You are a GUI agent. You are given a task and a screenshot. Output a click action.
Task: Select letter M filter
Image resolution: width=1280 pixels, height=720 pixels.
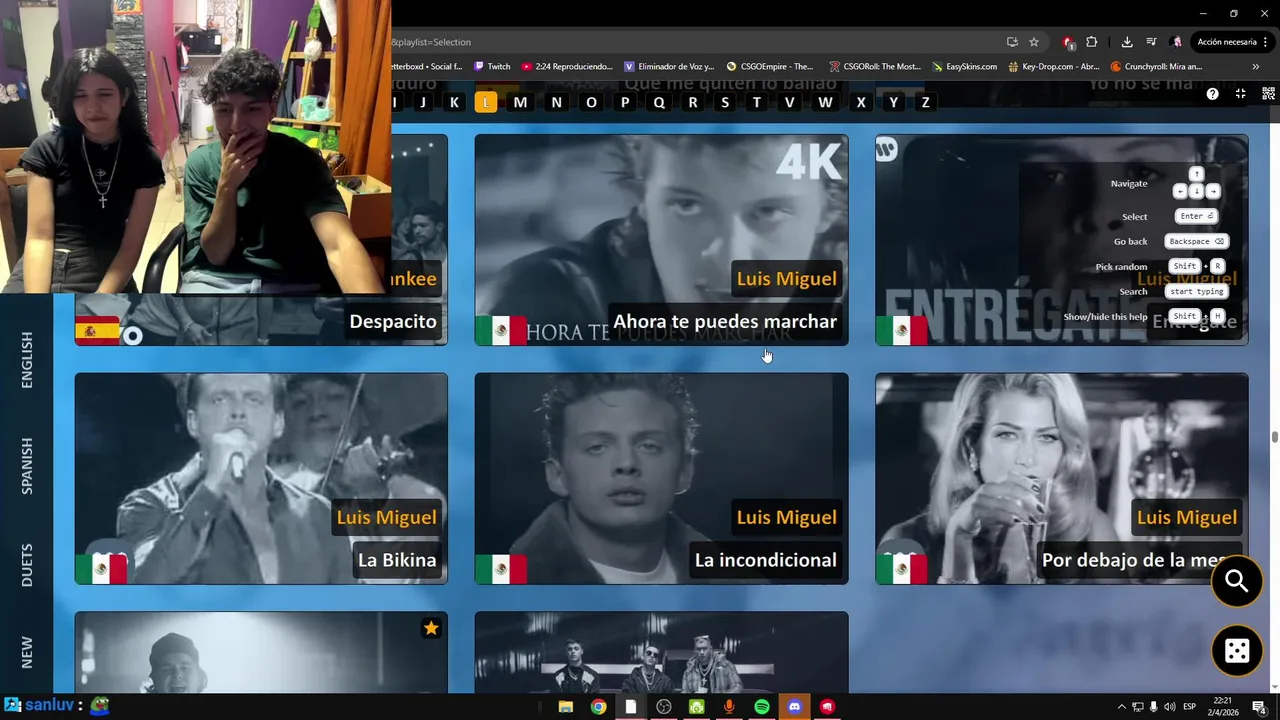tap(520, 102)
